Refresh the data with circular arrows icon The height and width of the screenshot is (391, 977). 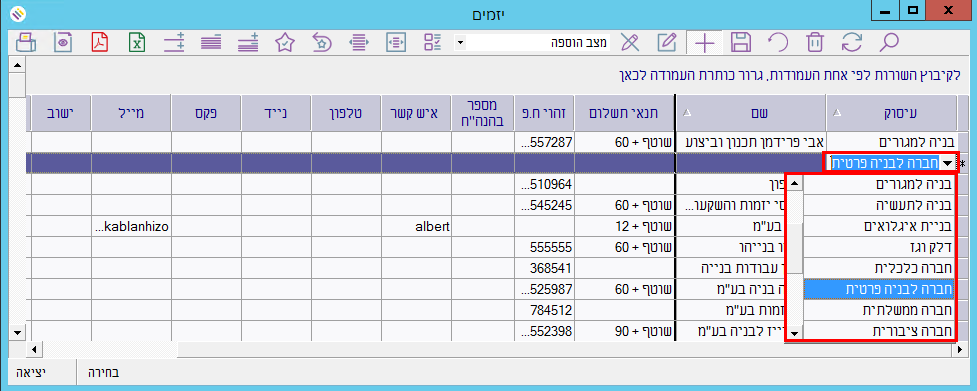[851, 42]
